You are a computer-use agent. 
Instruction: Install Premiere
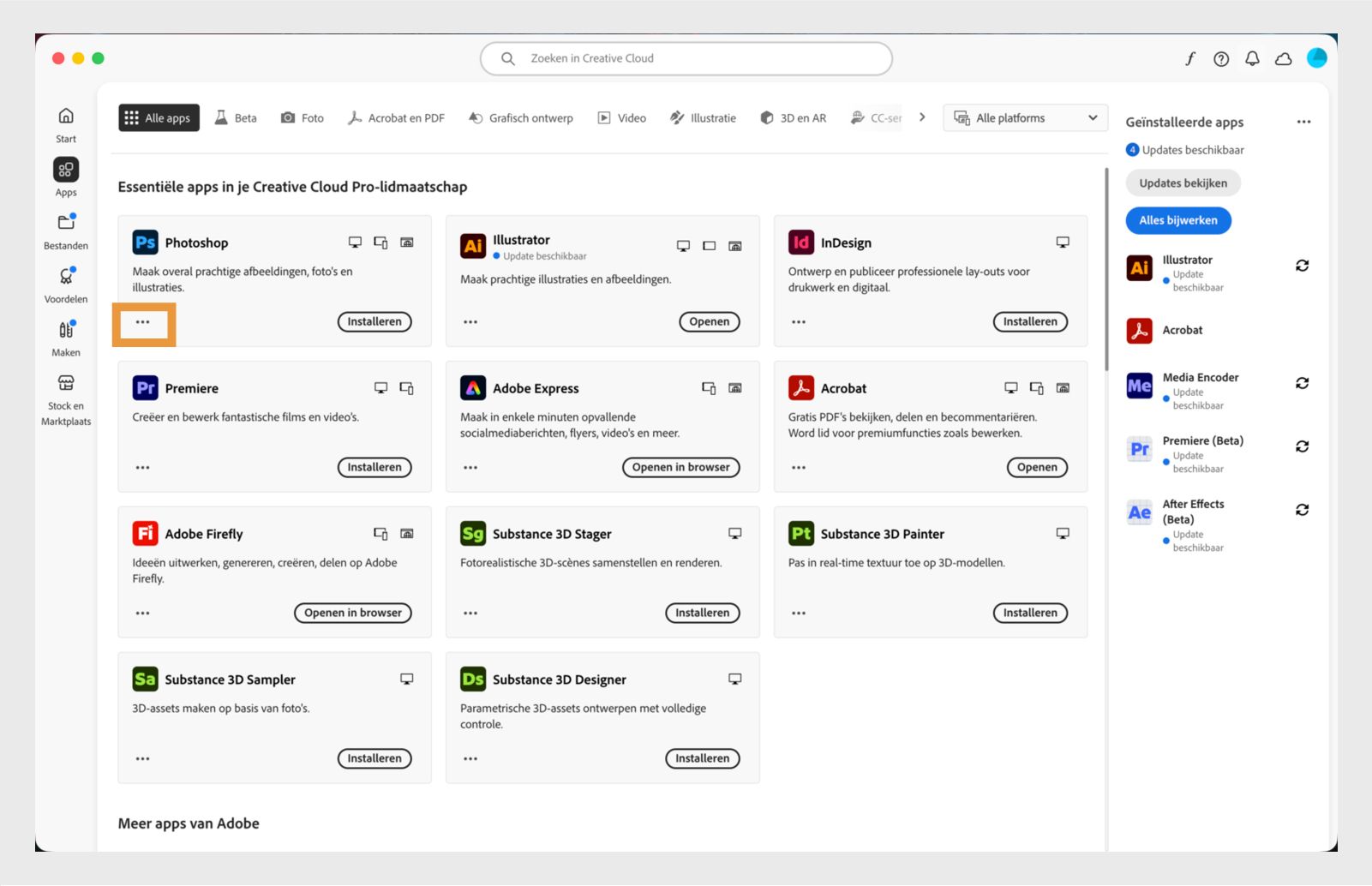pyautogui.click(x=374, y=468)
